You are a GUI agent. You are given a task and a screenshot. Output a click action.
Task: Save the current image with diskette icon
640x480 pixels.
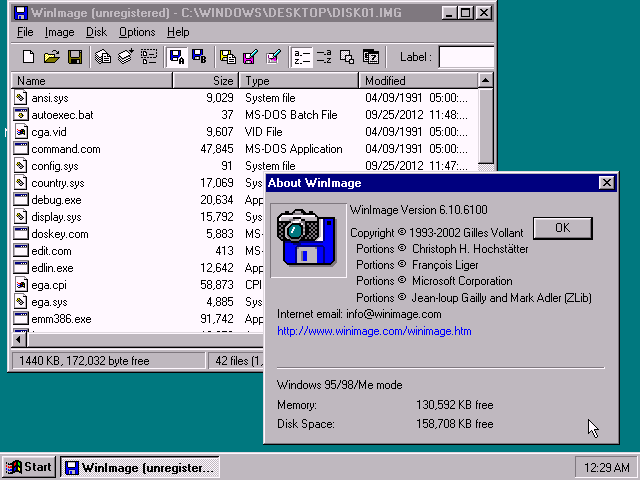coord(75,57)
